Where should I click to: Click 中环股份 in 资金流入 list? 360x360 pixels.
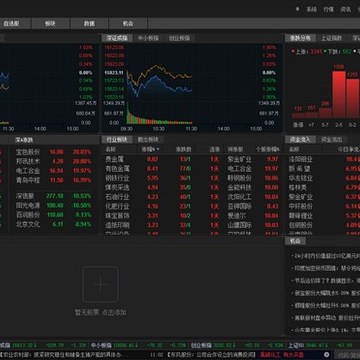pos(301,206)
